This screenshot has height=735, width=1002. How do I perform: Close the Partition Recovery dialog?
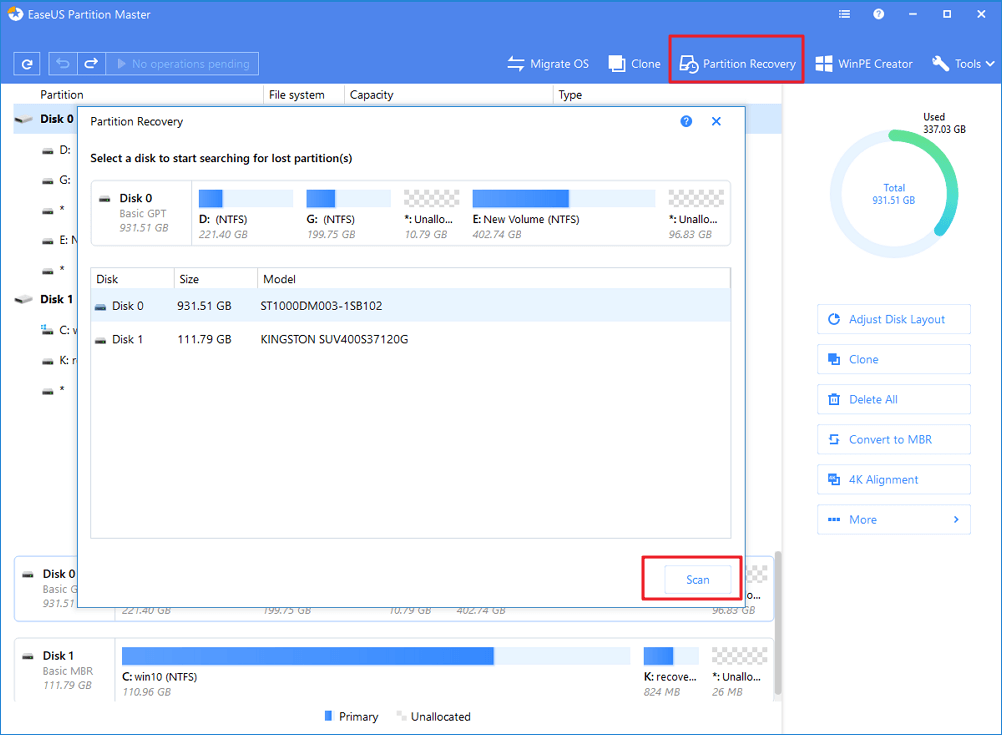pyautogui.click(x=716, y=121)
